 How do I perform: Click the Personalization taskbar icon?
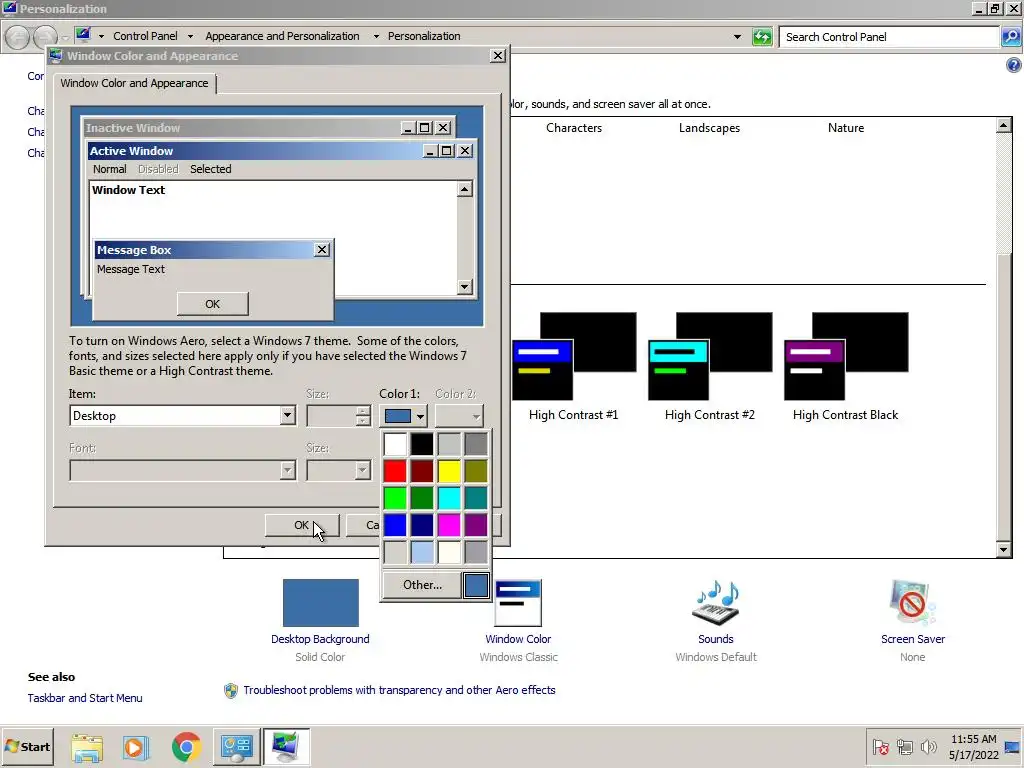click(x=286, y=747)
